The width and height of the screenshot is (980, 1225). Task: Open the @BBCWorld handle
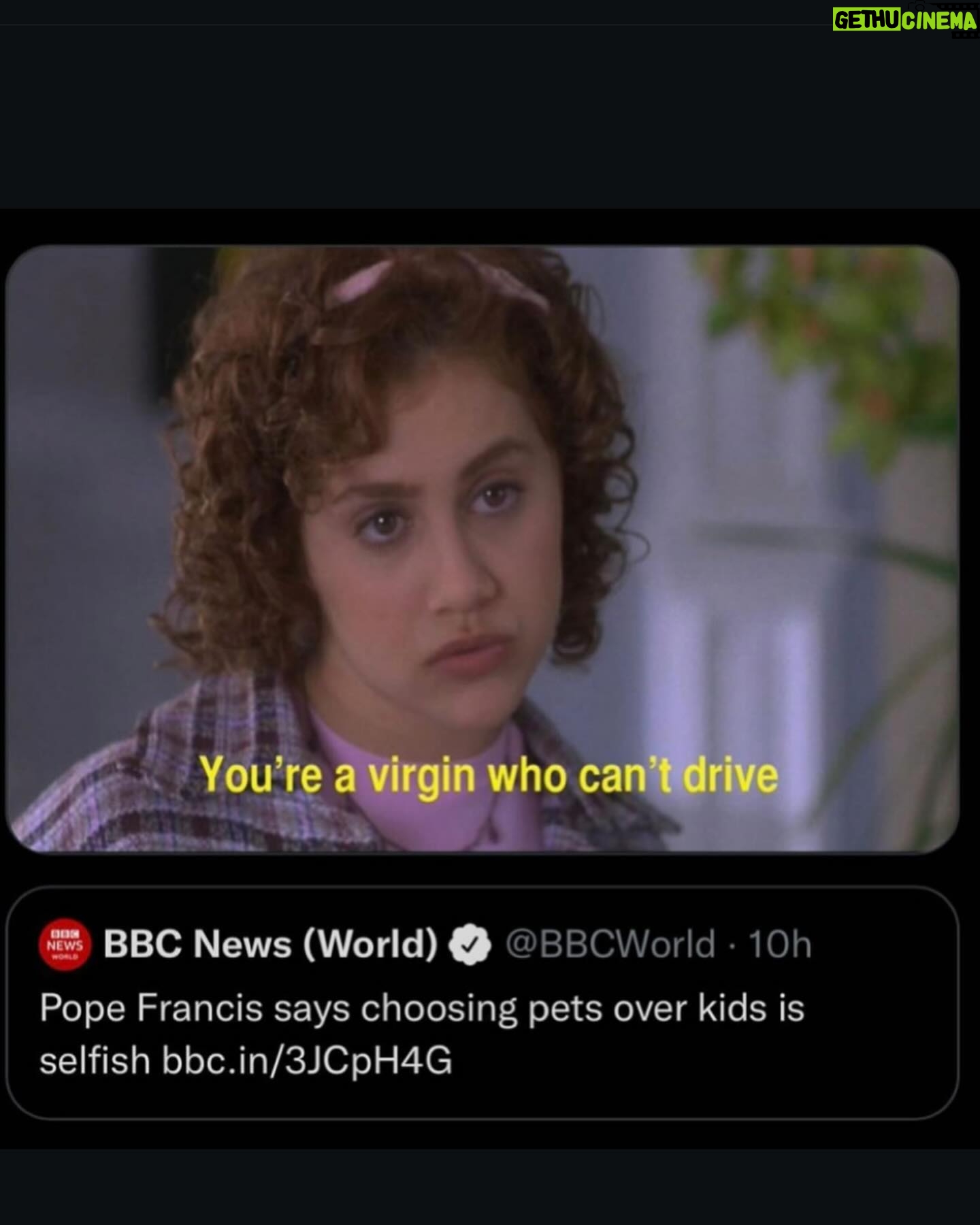coord(610,945)
